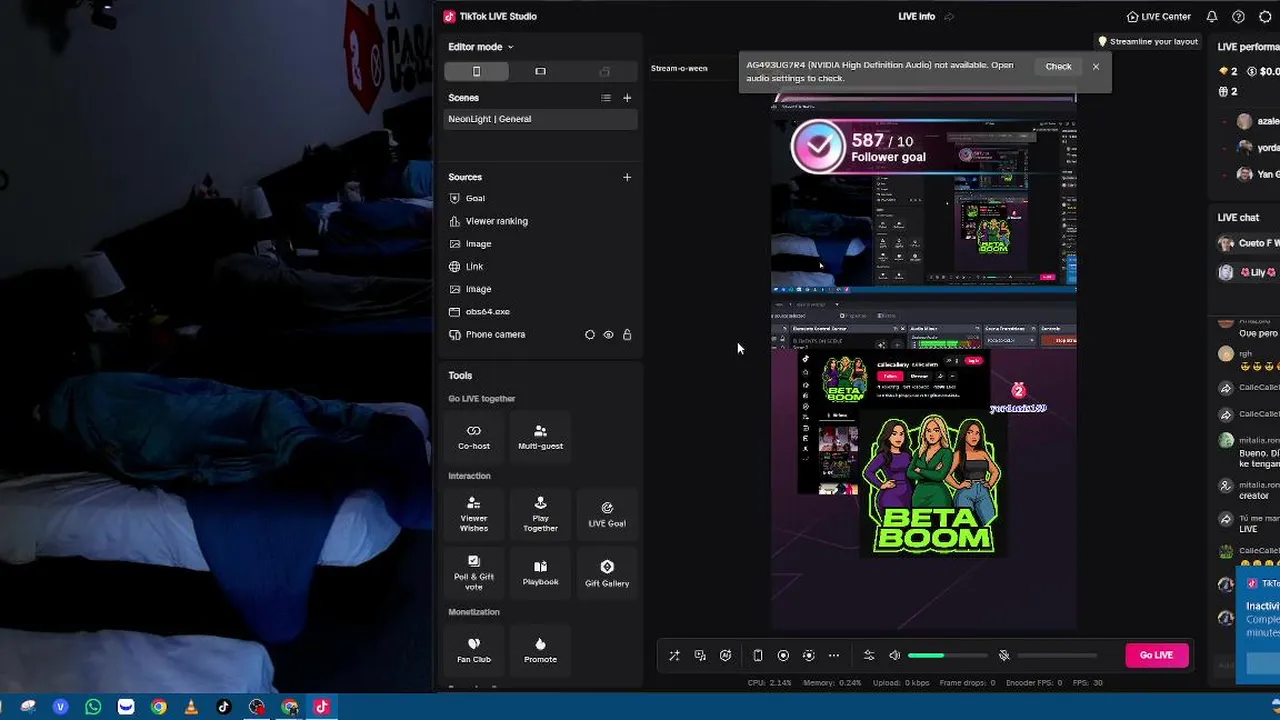Add a new scene with plus icon

tap(627, 98)
